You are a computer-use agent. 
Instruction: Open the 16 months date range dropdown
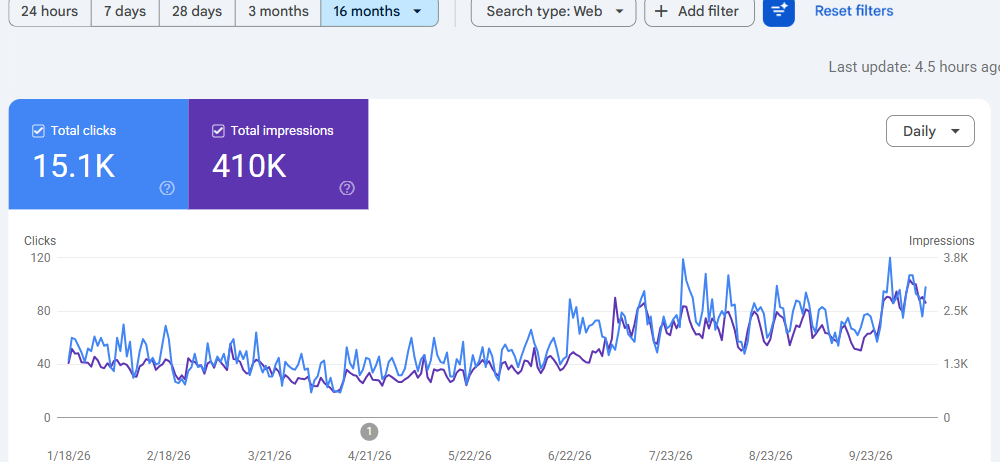379,11
